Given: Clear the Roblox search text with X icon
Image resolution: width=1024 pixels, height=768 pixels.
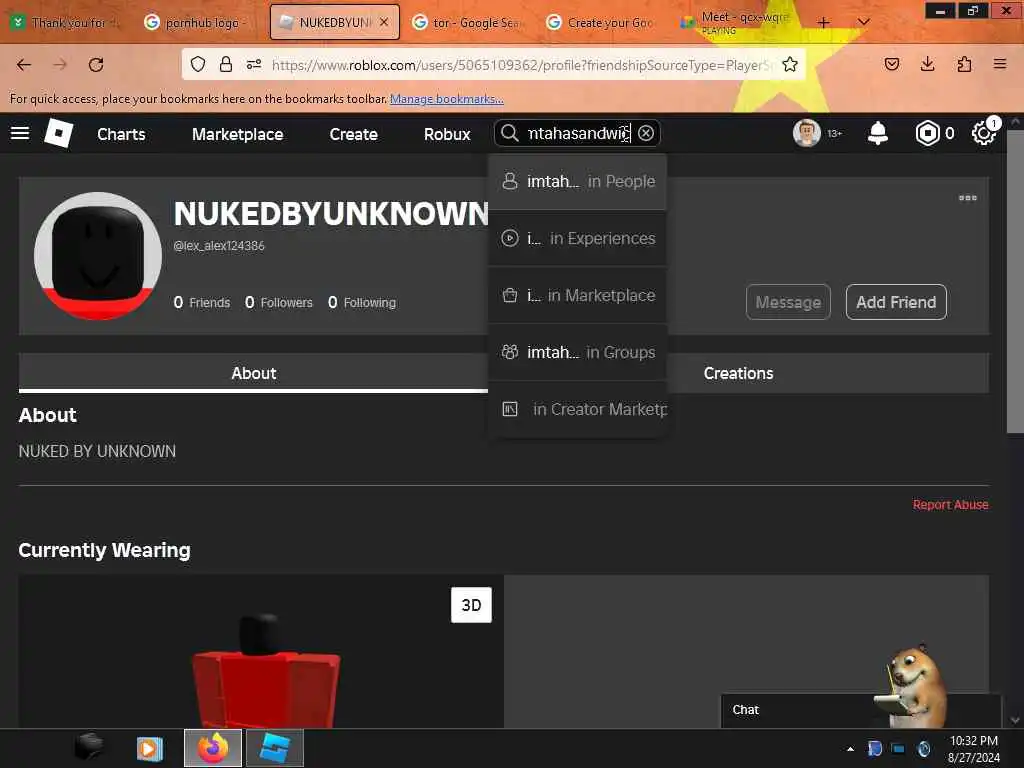Looking at the screenshot, I should click(x=646, y=133).
